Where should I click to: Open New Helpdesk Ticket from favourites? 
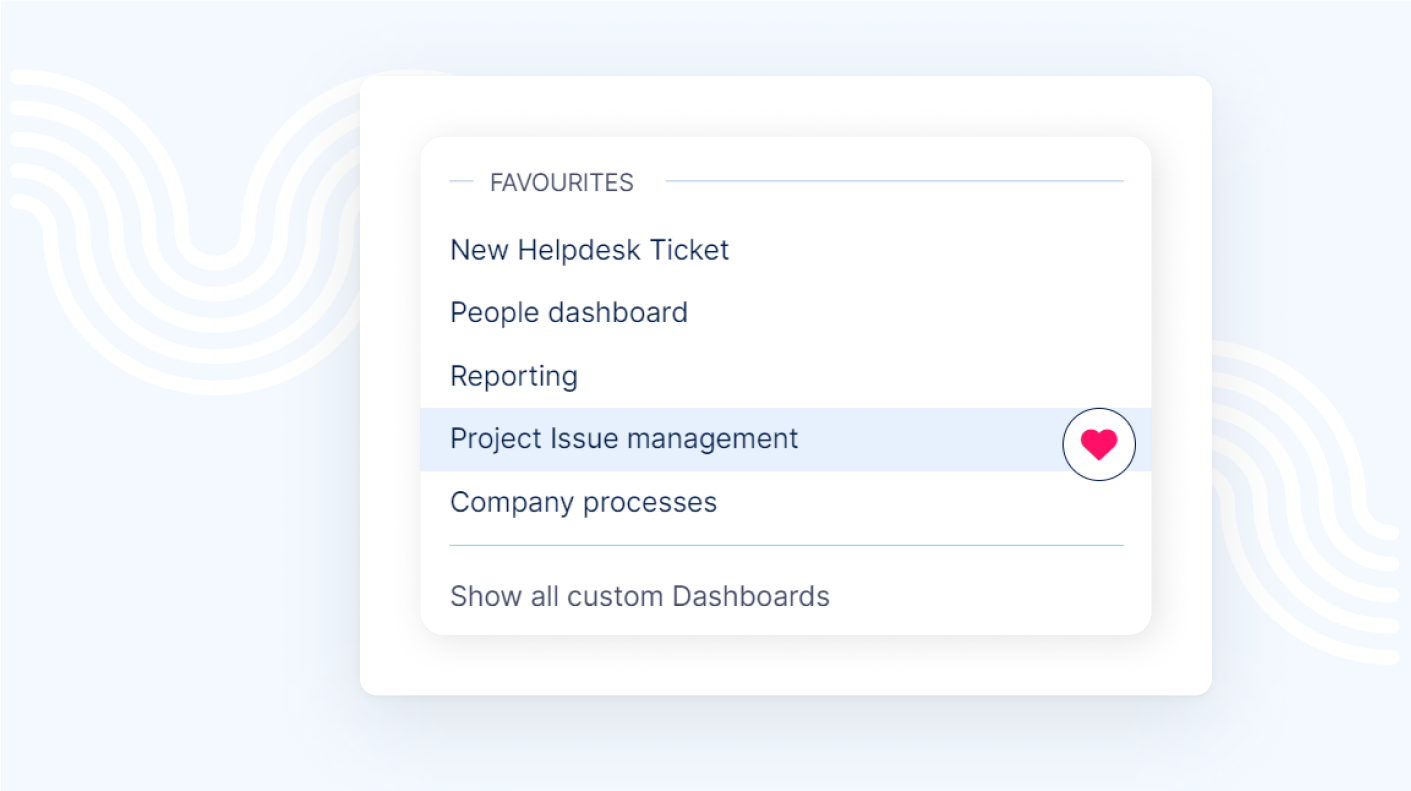coord(589,250)
